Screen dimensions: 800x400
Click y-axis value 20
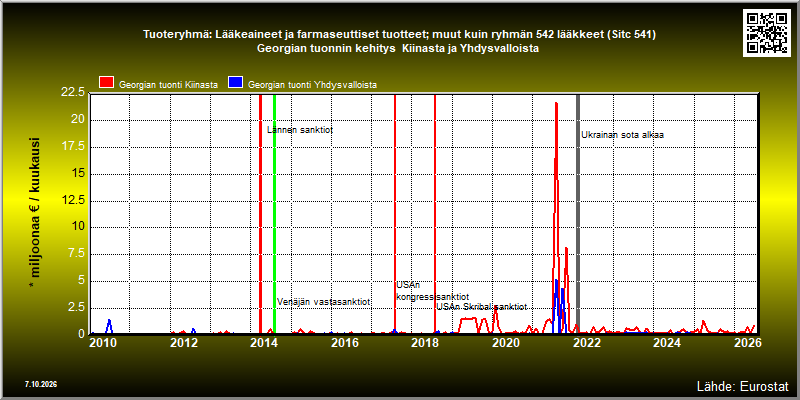[x=79, y=119]
